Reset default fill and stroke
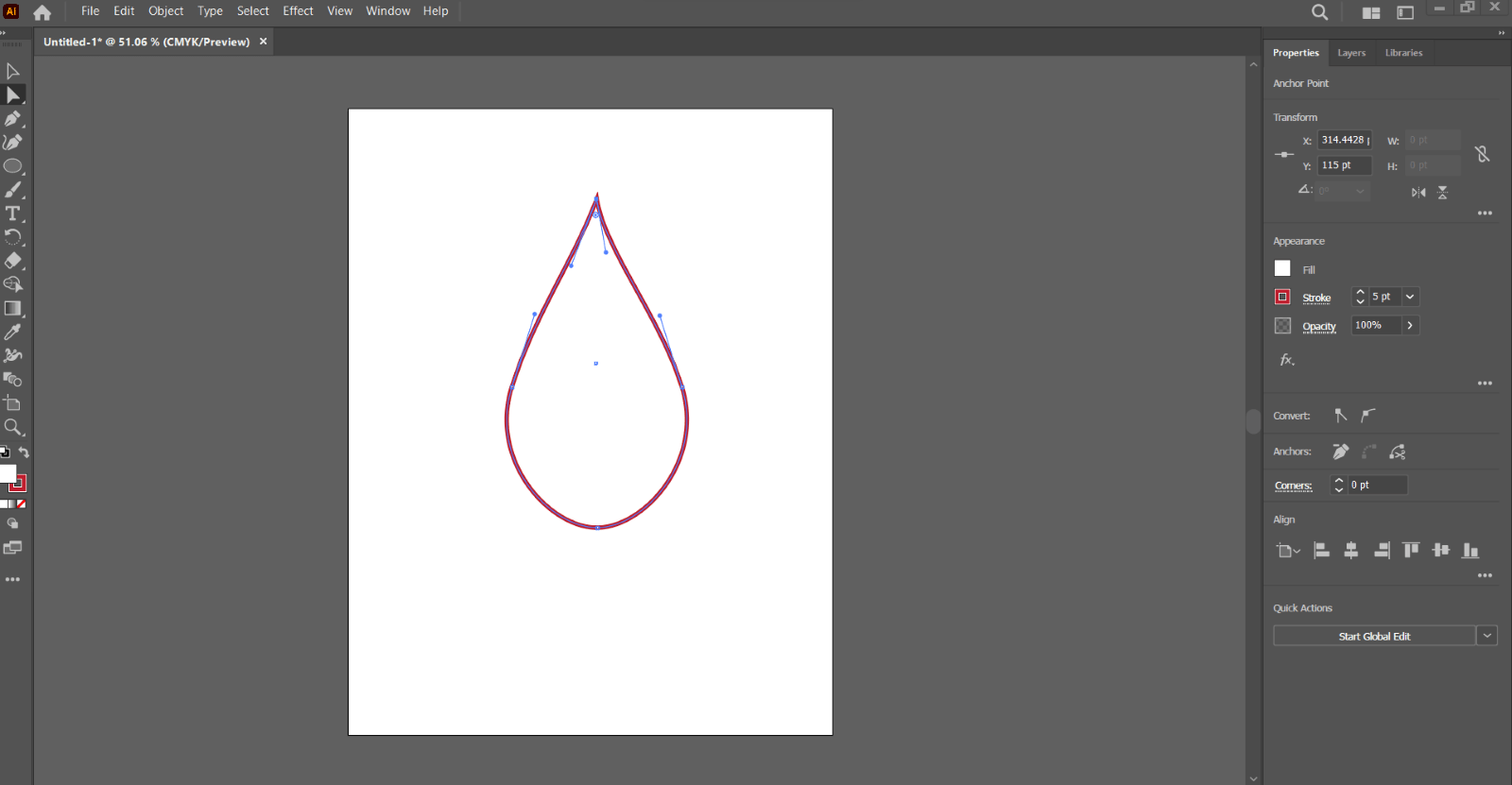This screenshot has width=1512, height=785. 5,452
